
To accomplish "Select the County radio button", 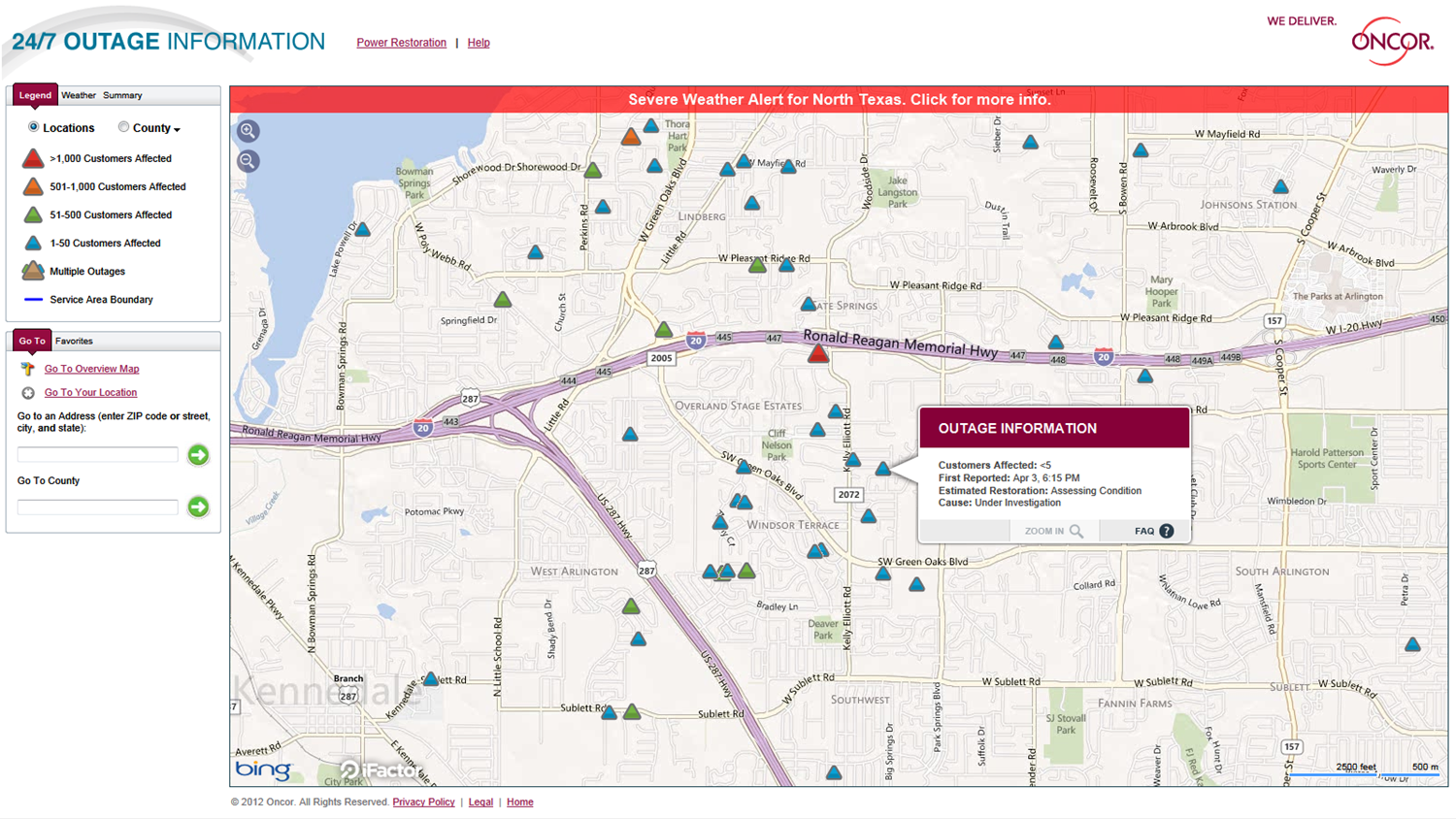I will click(x=123, y=127).
